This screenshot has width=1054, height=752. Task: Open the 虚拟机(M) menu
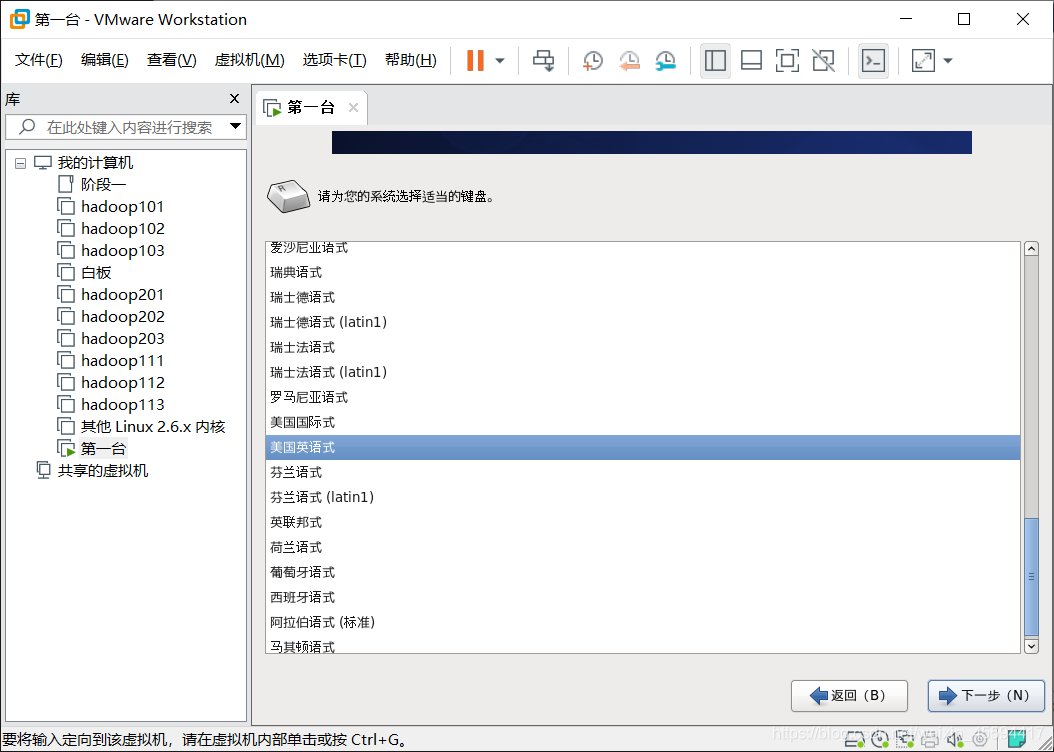coord(249,60)
